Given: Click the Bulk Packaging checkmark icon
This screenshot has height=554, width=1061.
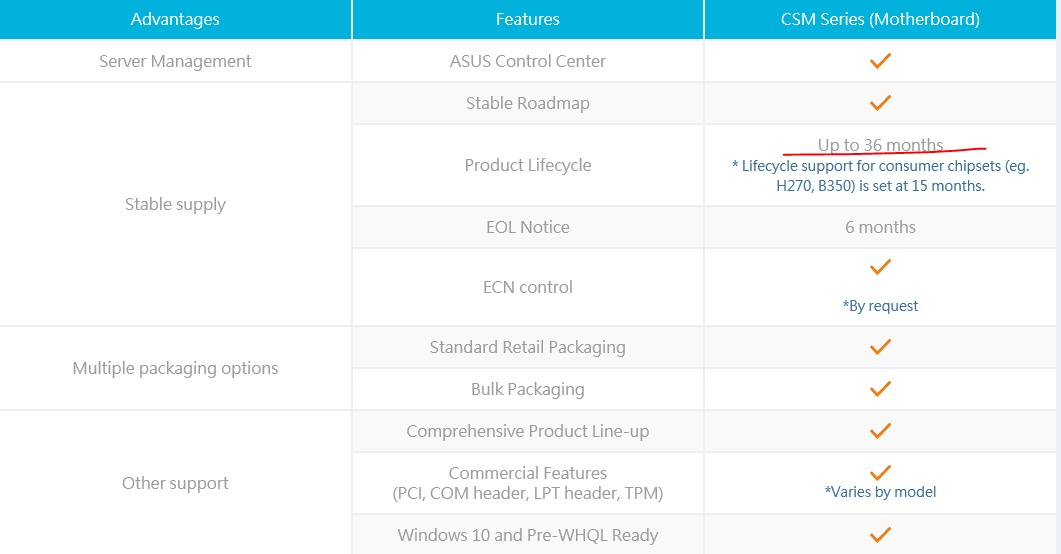Looking at the screenshot, I should (880, 389).
